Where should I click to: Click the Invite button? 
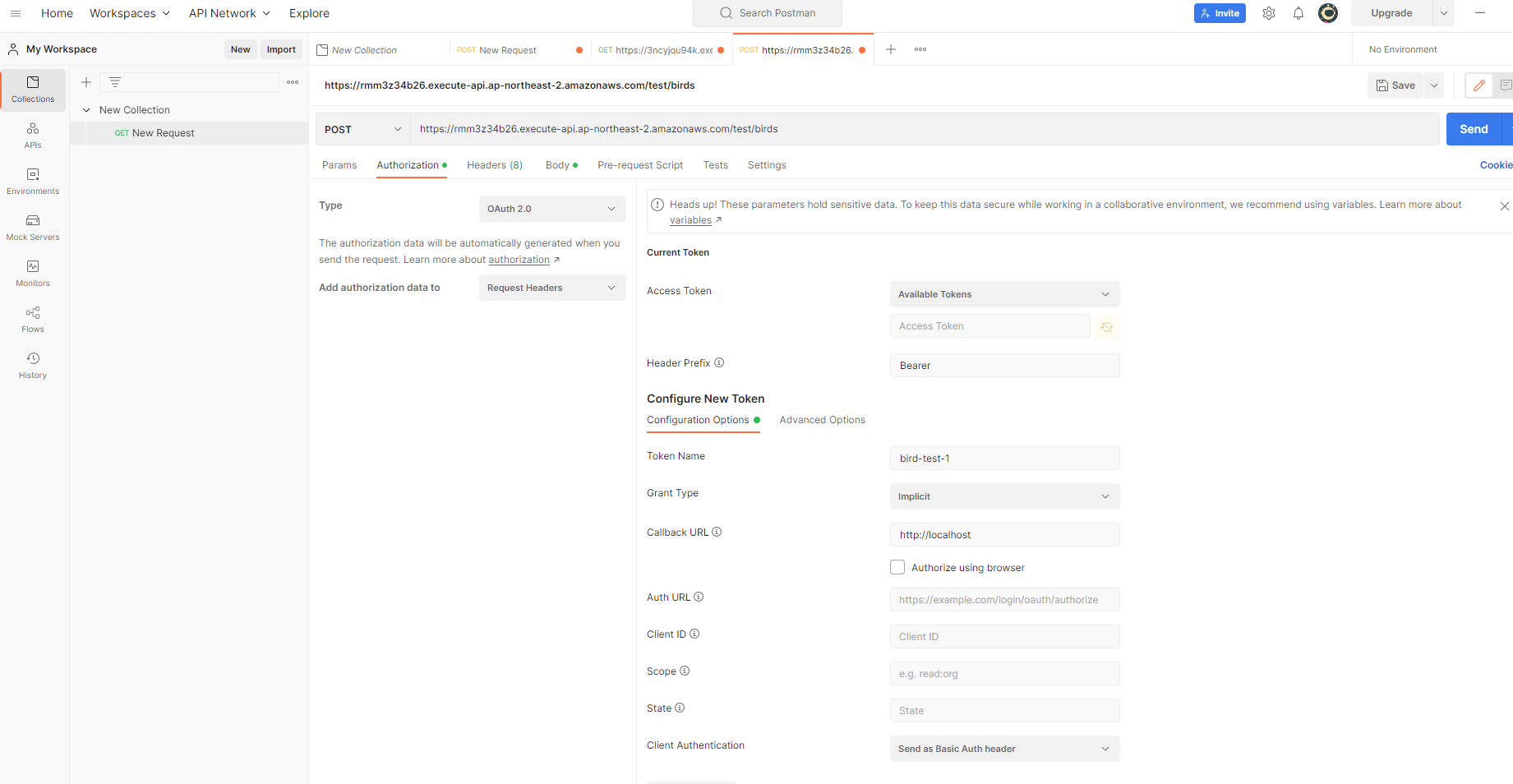point(1220,13)
